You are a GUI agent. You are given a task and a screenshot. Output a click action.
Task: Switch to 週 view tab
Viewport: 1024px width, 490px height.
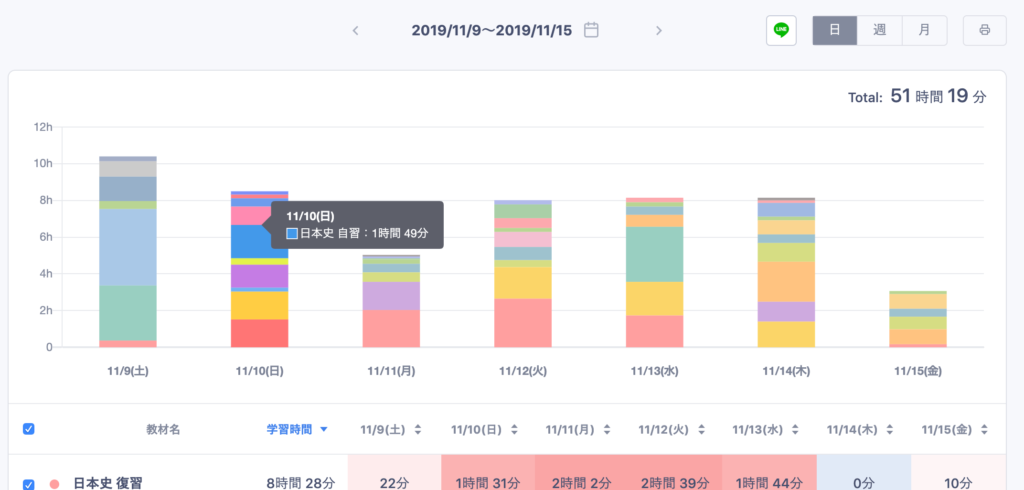(x=879, y=30)
